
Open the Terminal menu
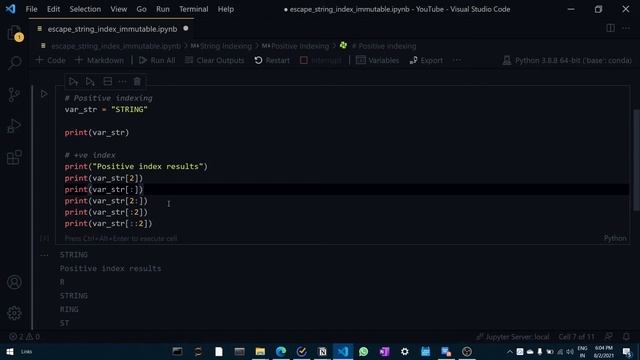(x=193, y=9)
